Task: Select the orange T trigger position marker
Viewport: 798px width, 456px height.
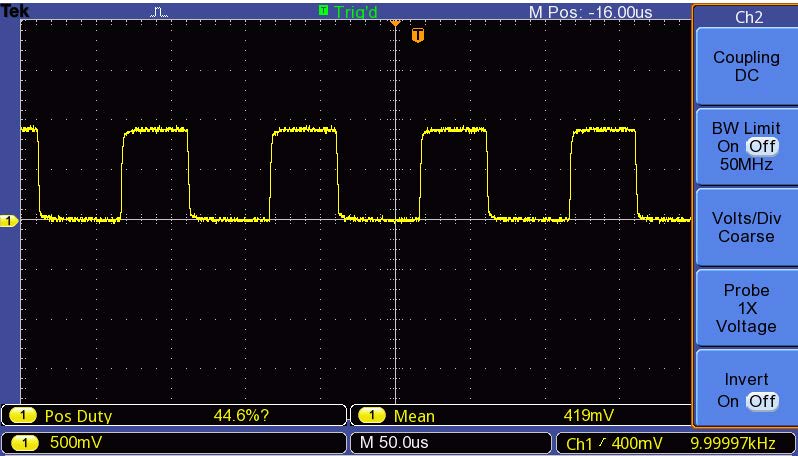Action: pos(417,36)
